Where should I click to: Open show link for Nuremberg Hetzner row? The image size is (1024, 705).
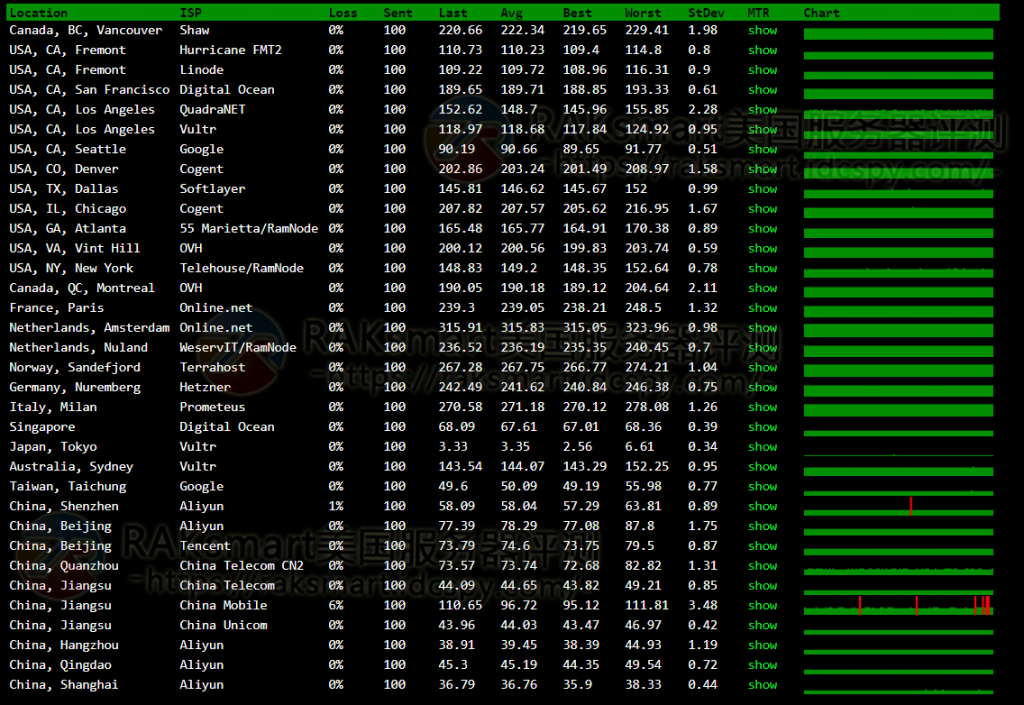tap(762, 387)
